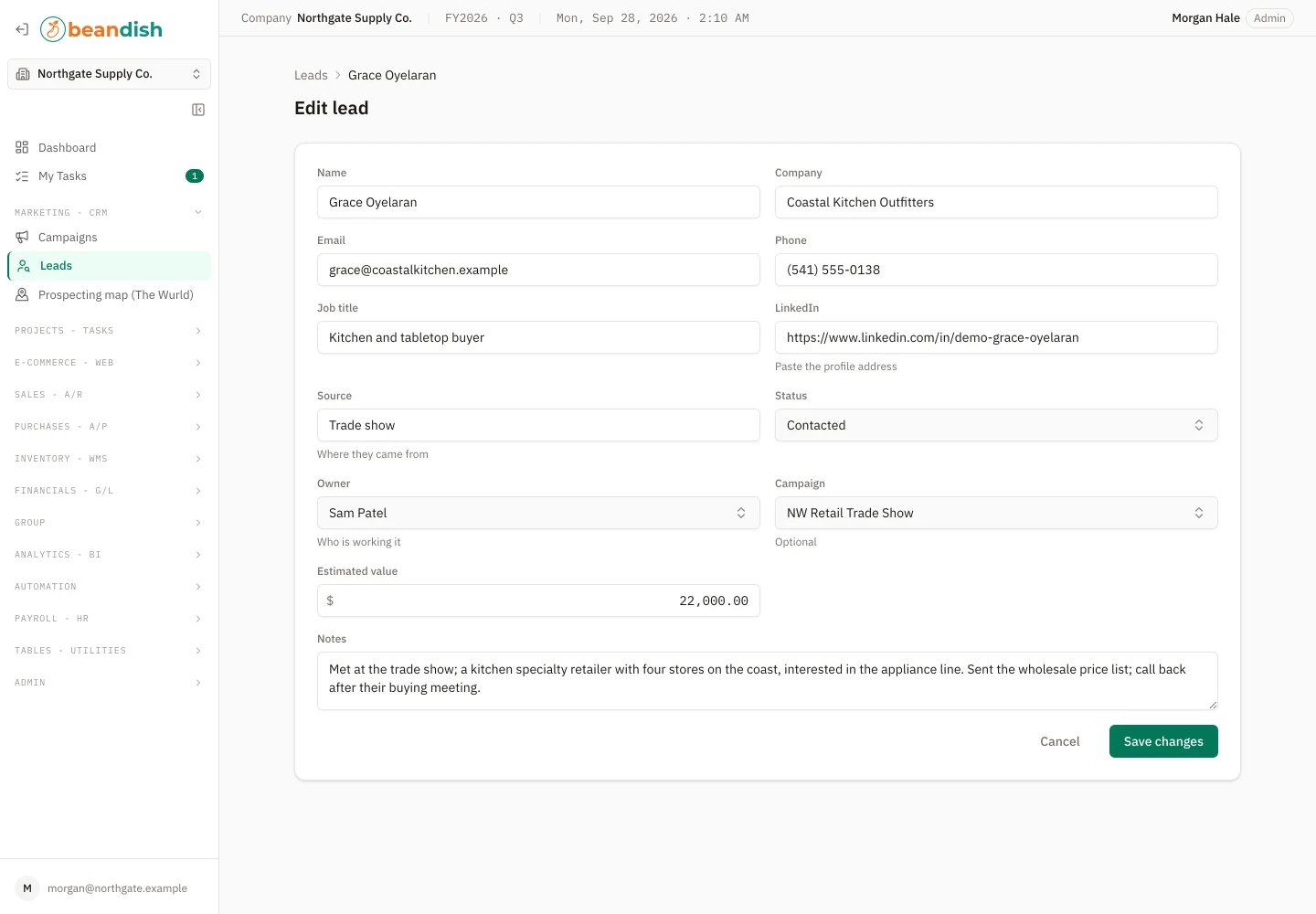Expand the Group section
Screen dimensions: 1316x914
point(109,523)
